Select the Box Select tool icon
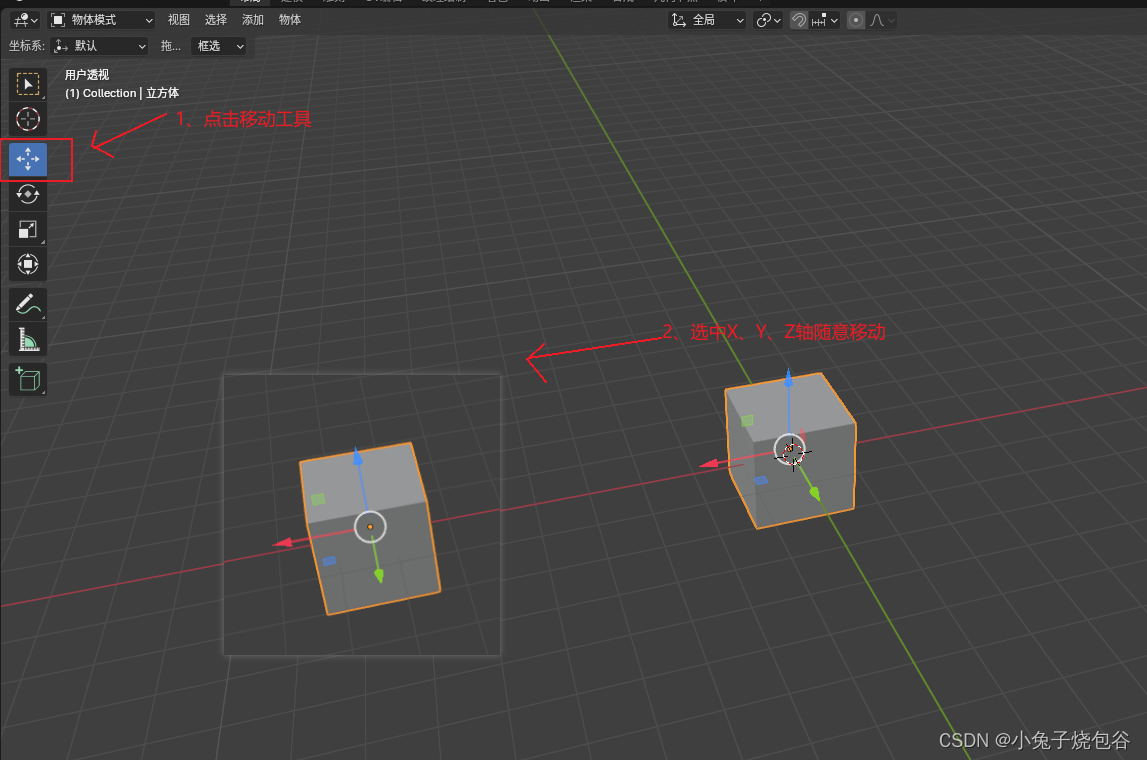1147x760 pixels. 28,85
